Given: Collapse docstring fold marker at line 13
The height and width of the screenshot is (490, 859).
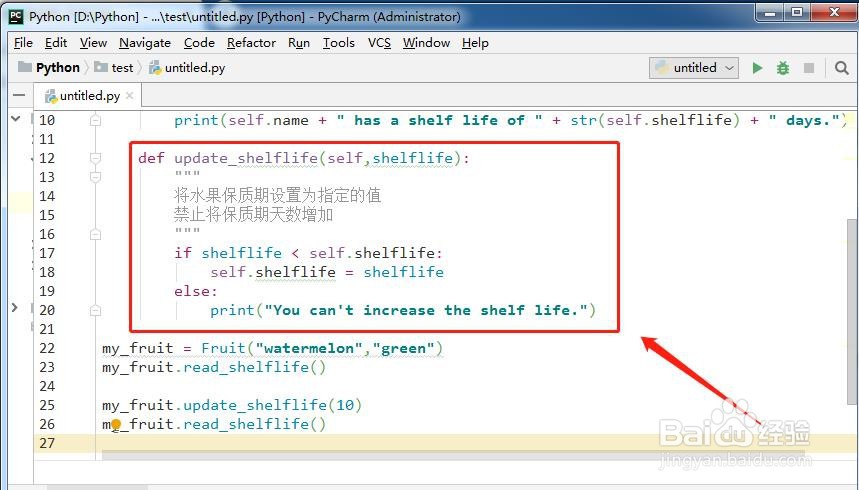Looking at the screenshot, I should (95, 177).
